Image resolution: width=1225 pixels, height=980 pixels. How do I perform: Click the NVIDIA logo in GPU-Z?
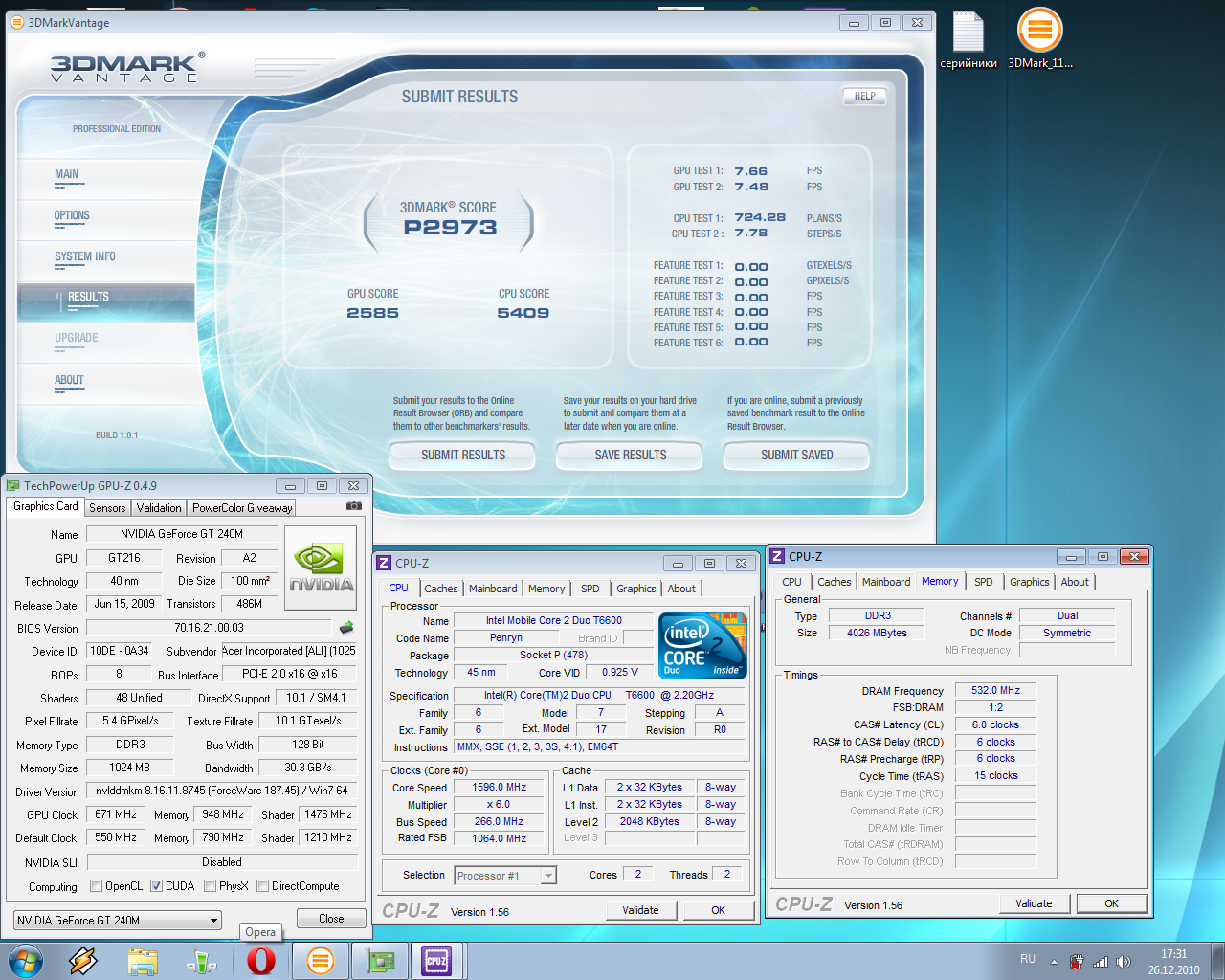point(321,568)
